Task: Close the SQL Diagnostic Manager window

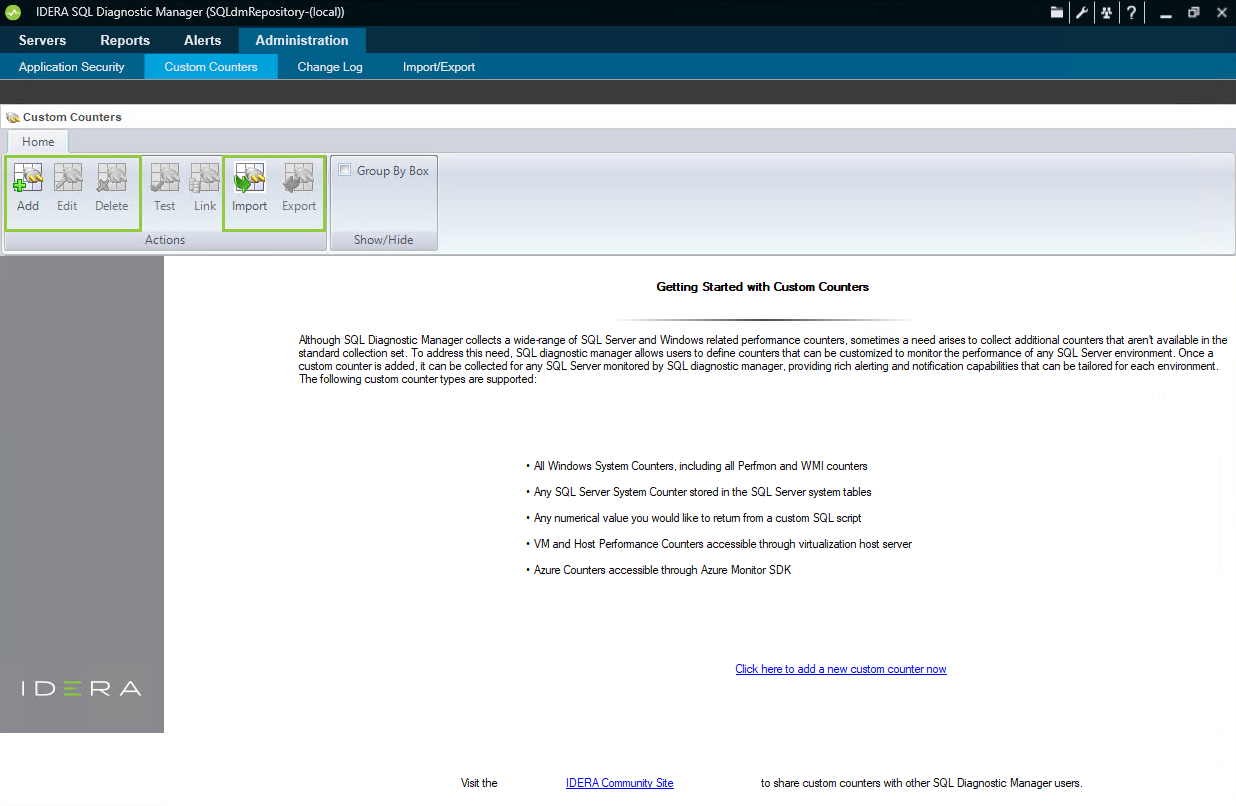Action: point(1220,13)
